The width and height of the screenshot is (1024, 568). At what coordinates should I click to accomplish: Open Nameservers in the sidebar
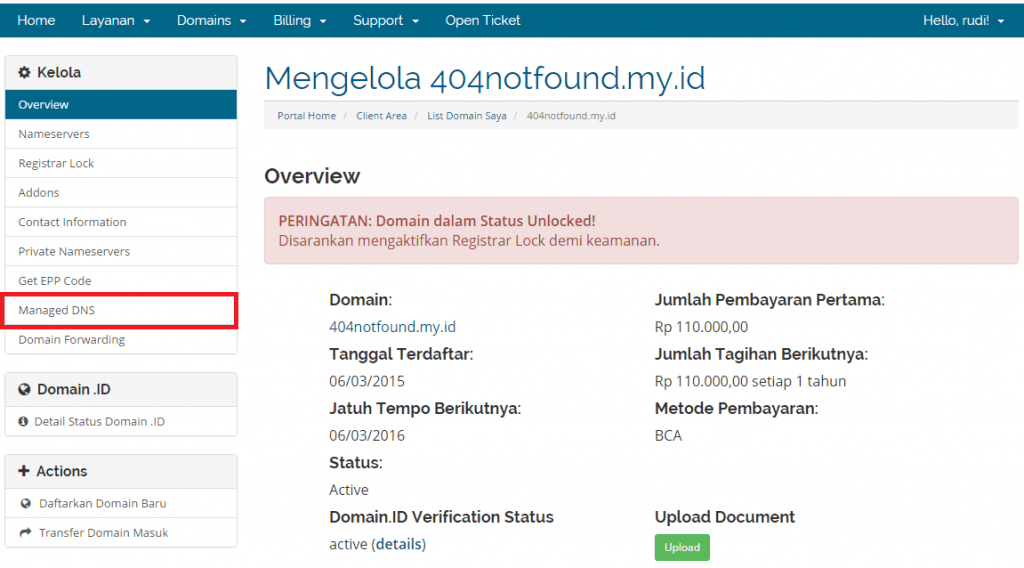pyautogui.click(x=121, y=134)
